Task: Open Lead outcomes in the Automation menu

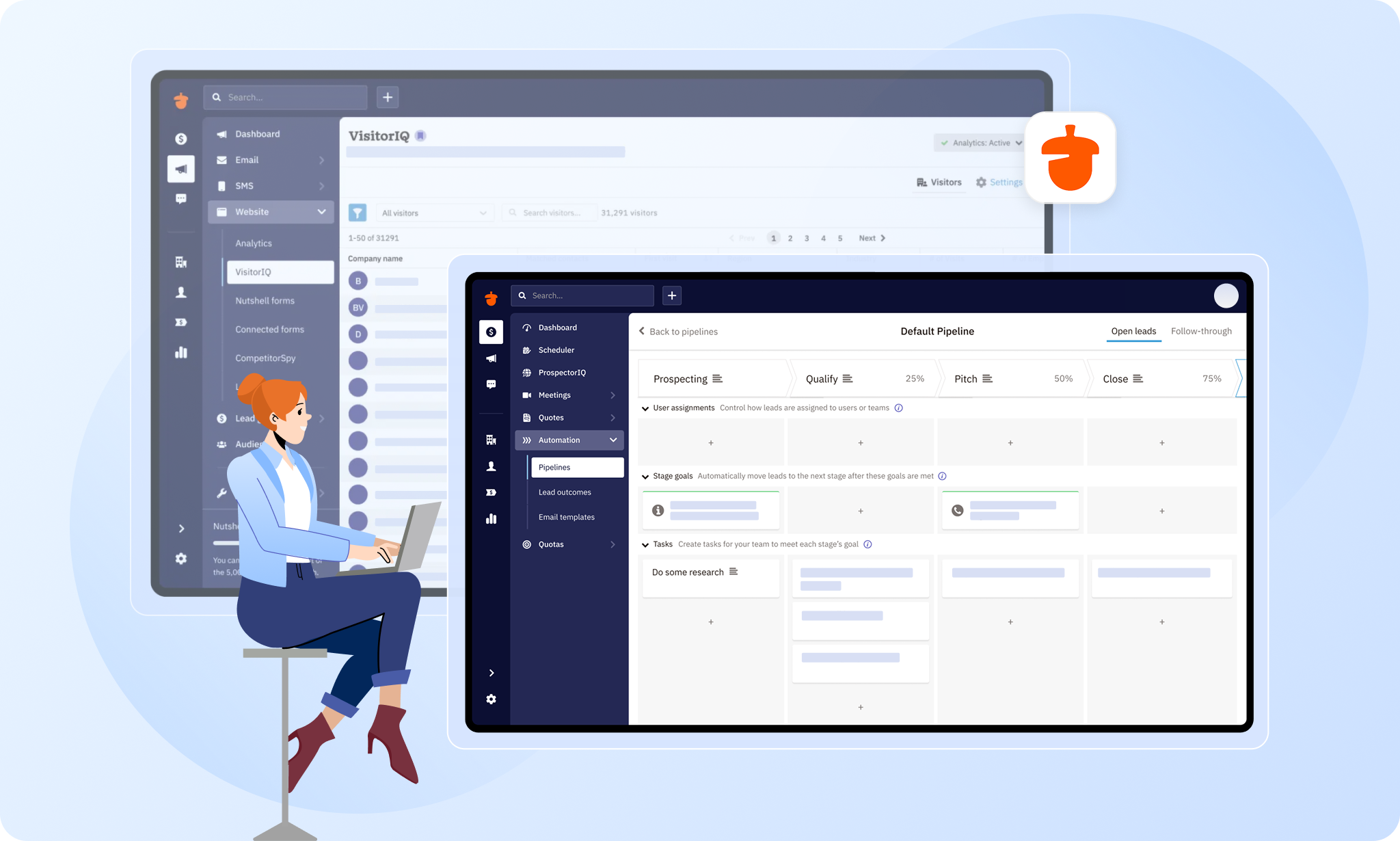Action: (x=565, y=492)
